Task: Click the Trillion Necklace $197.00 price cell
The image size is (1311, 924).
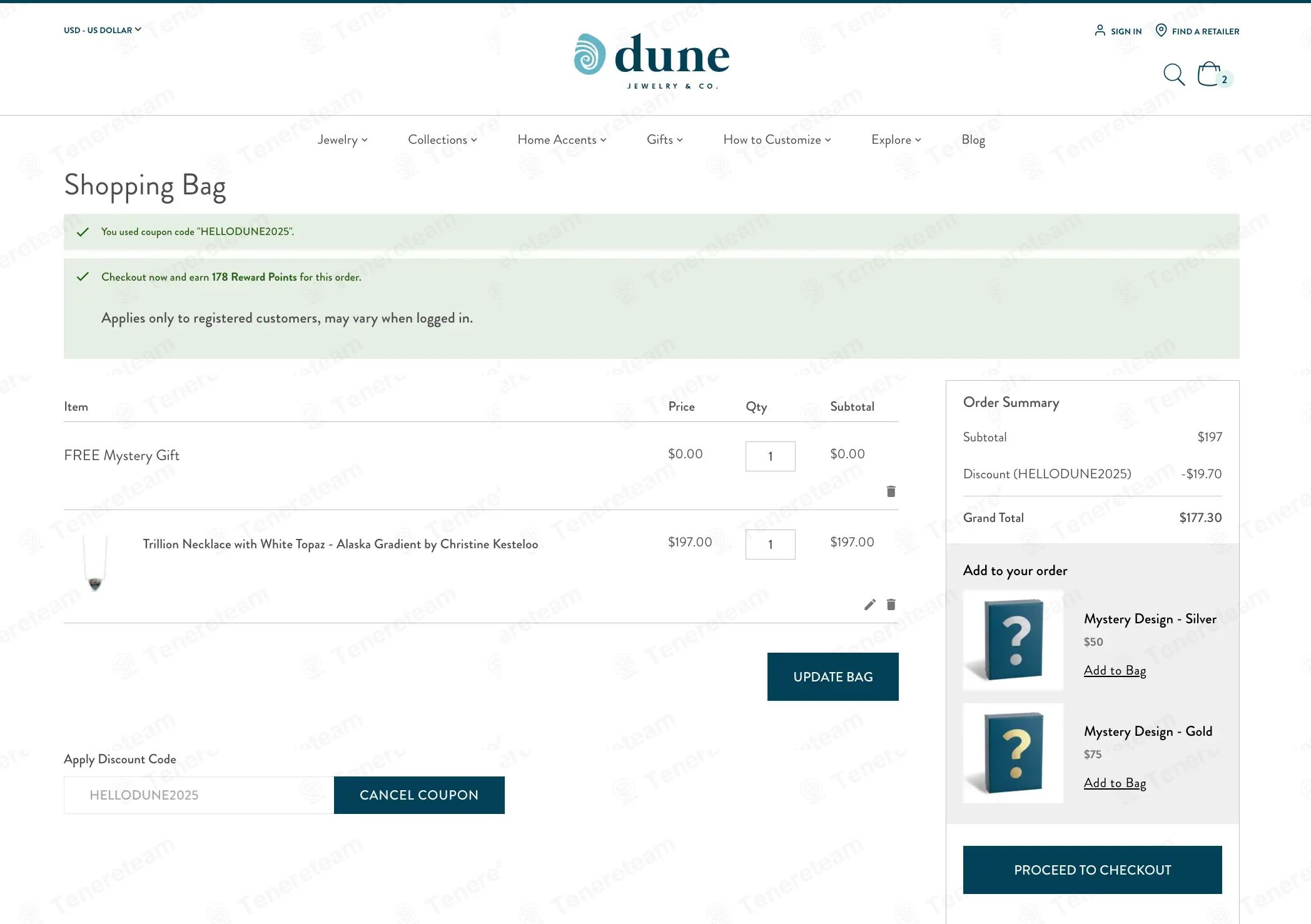Action: (x=690, y=542)
